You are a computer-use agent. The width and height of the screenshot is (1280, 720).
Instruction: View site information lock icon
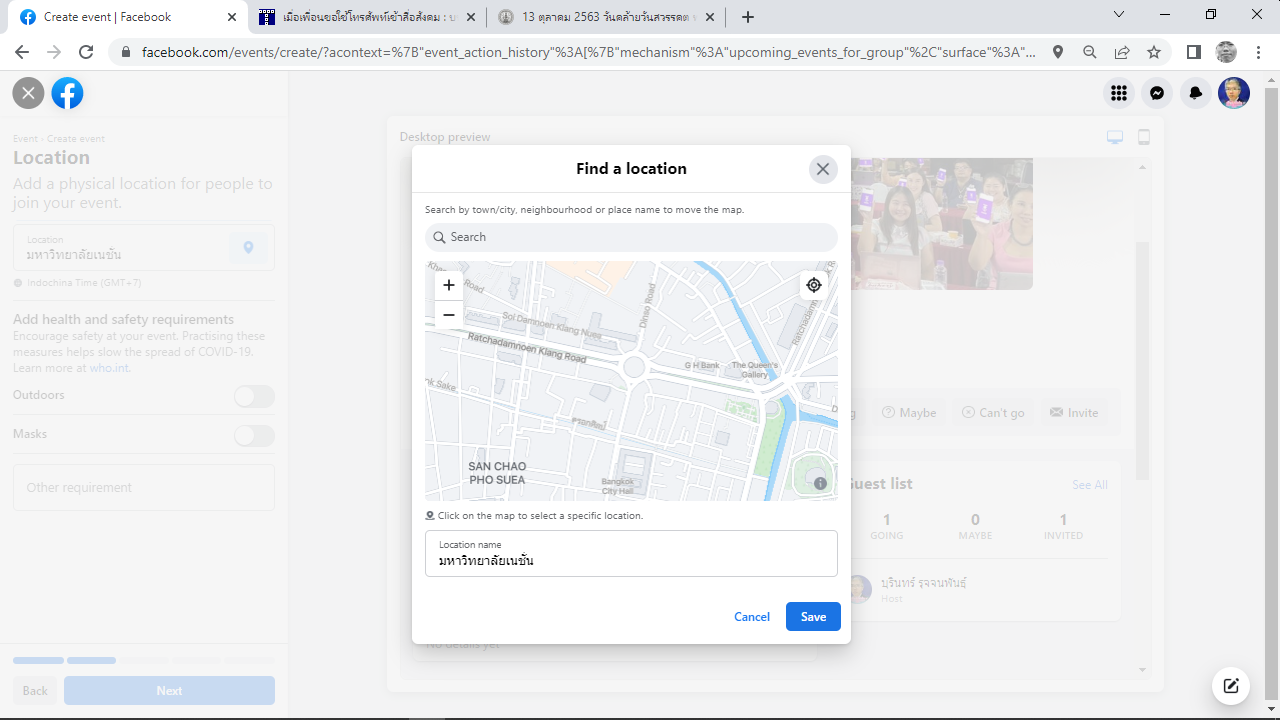tap(126, 52)
